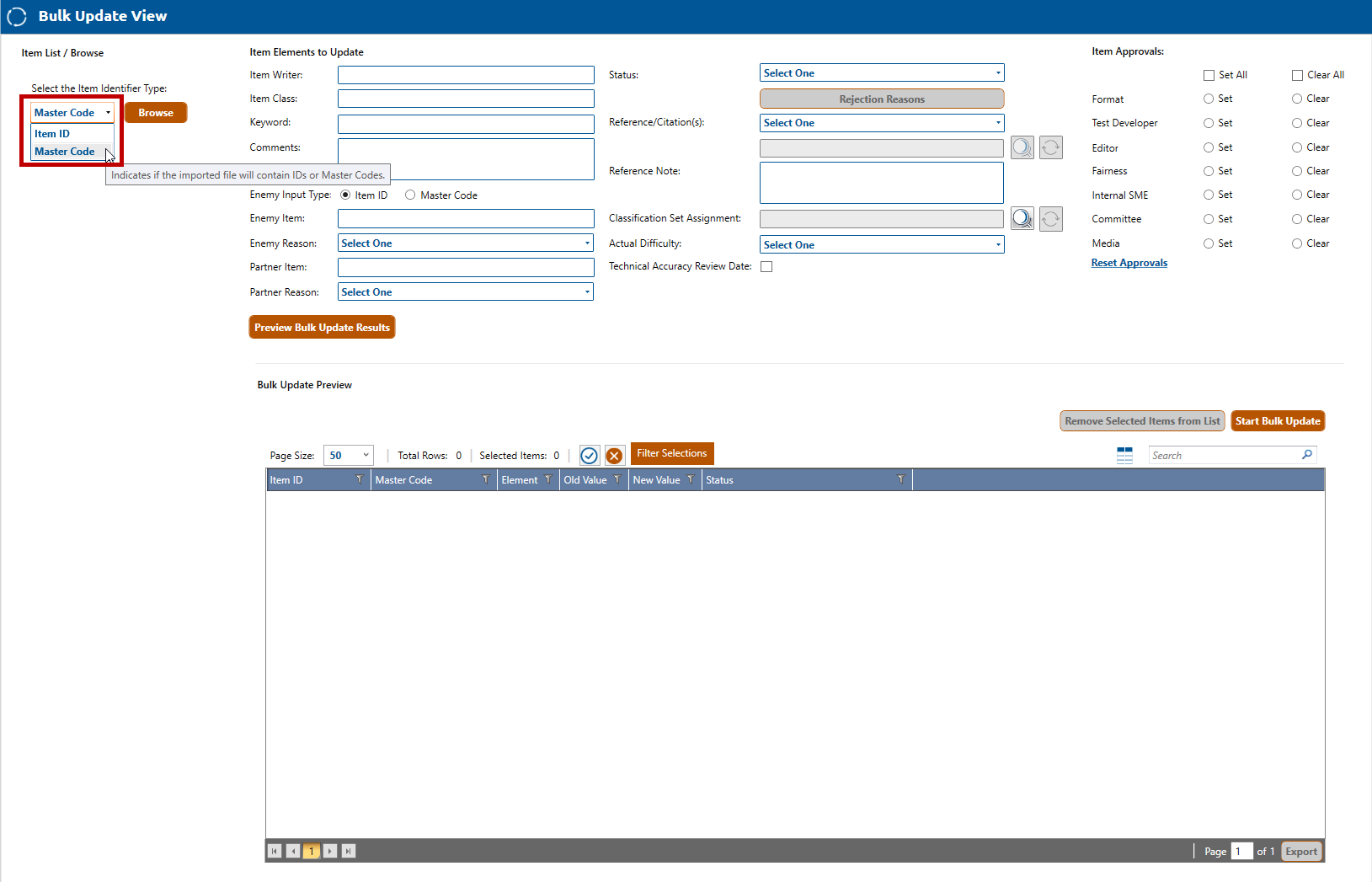Go to first page in the pager
Image resolution: width=1372 pixels, height=882 pixels.
point(275,851)
